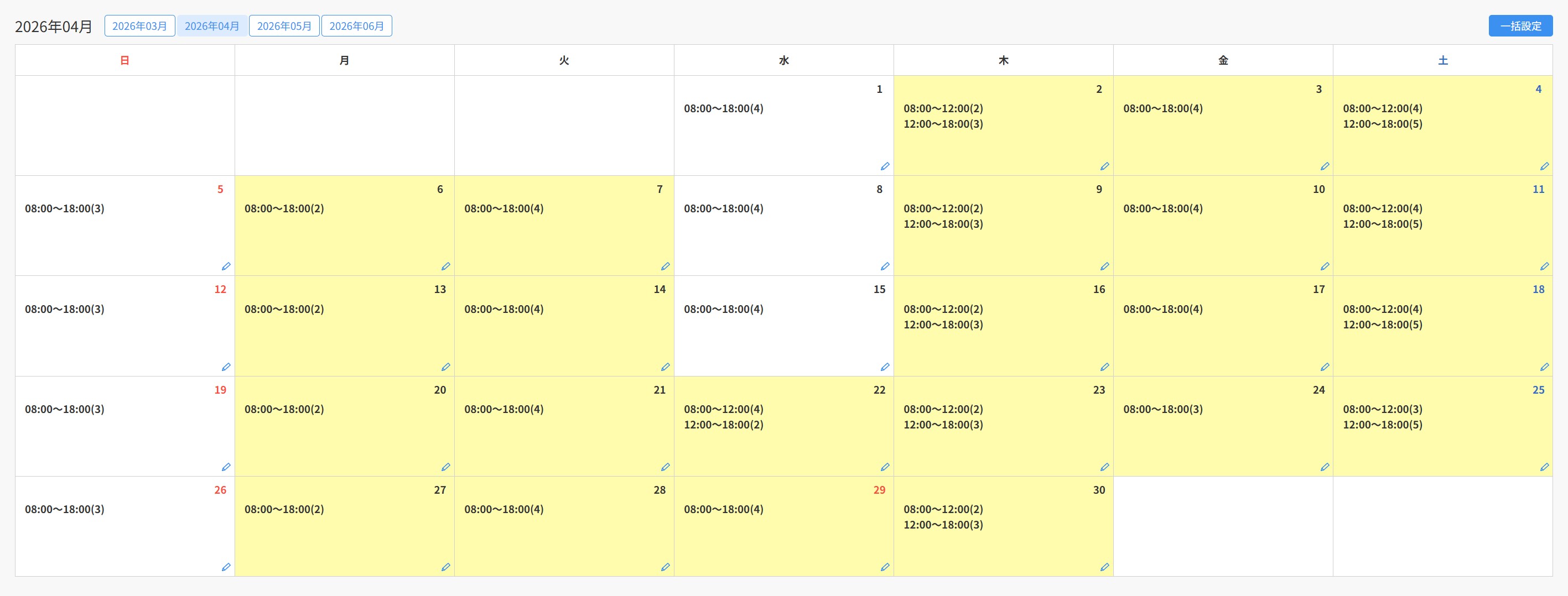Click the 12:00～18:00(5) slot on April 11

(1382, 224)
